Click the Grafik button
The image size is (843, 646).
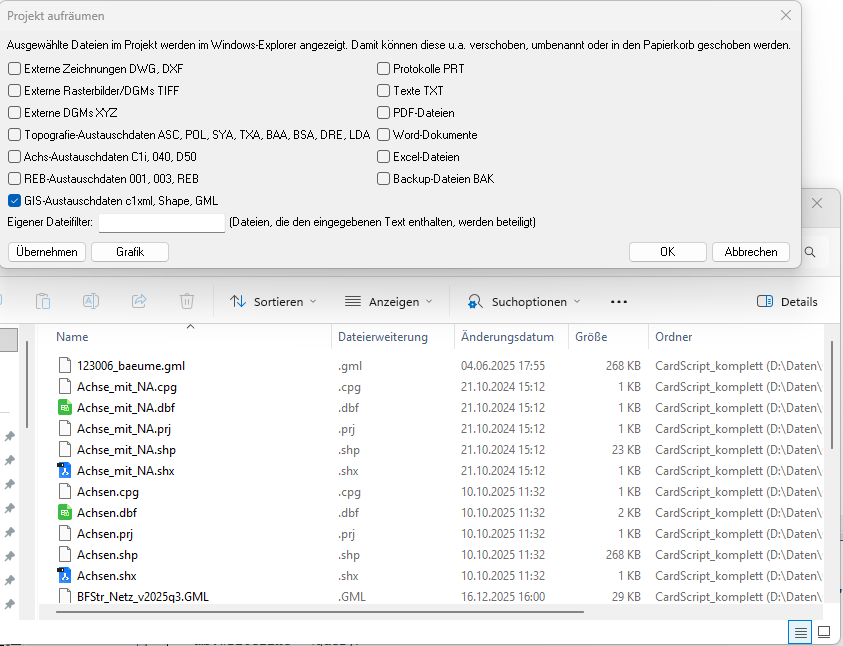(130, 252)
